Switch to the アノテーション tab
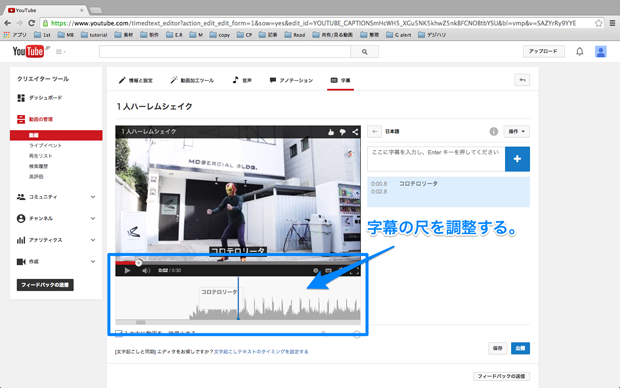The image size is (620, 388). pyautogui.click(x=291, y=80)
